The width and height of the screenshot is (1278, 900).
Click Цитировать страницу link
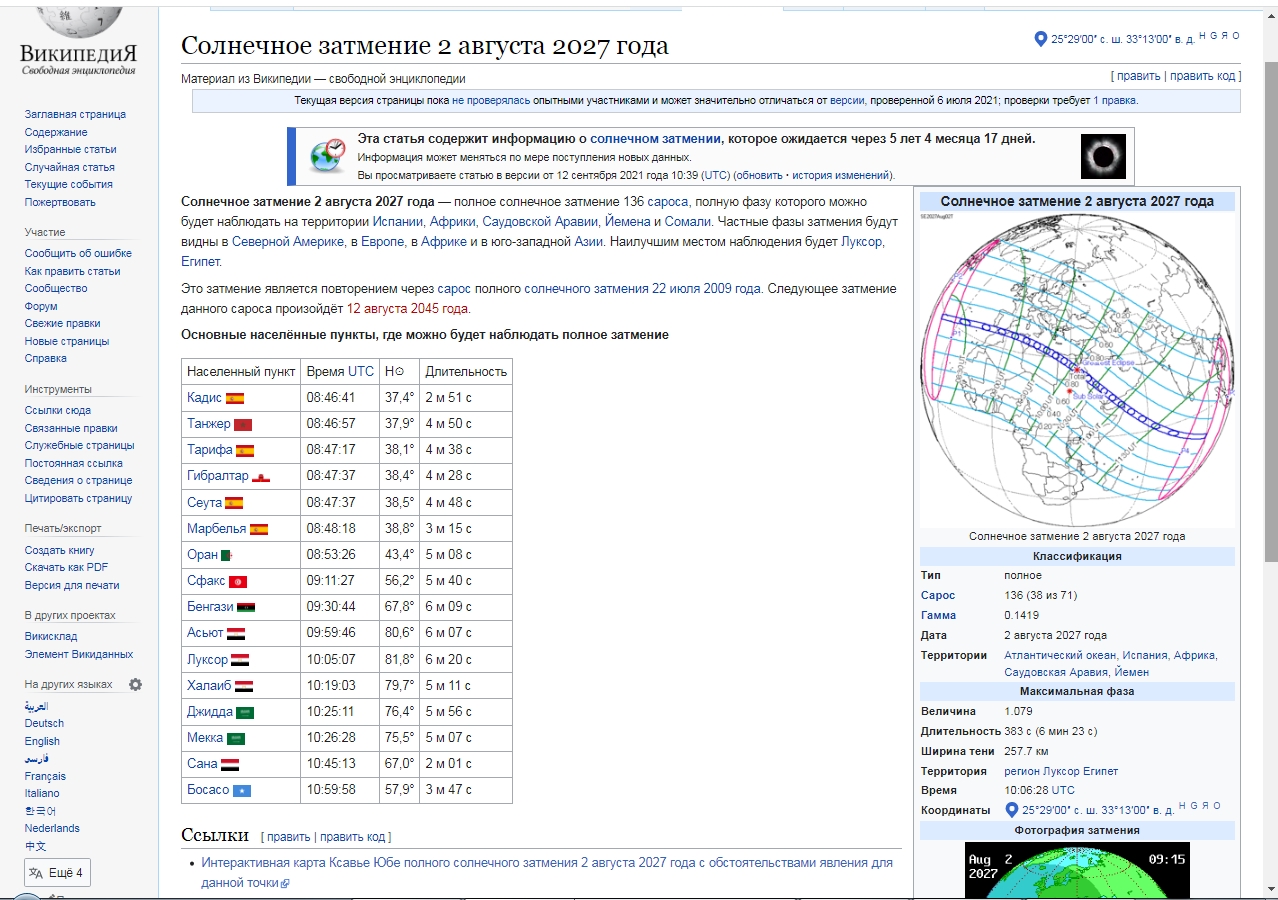(78, 498)
